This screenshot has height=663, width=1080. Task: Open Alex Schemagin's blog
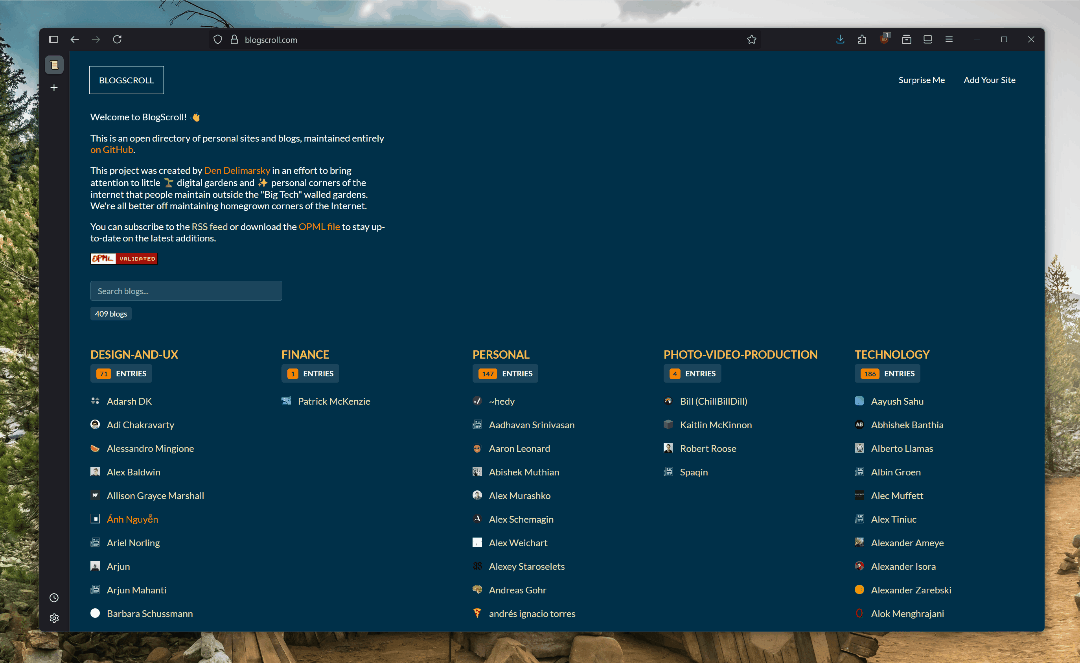point(521,519)
